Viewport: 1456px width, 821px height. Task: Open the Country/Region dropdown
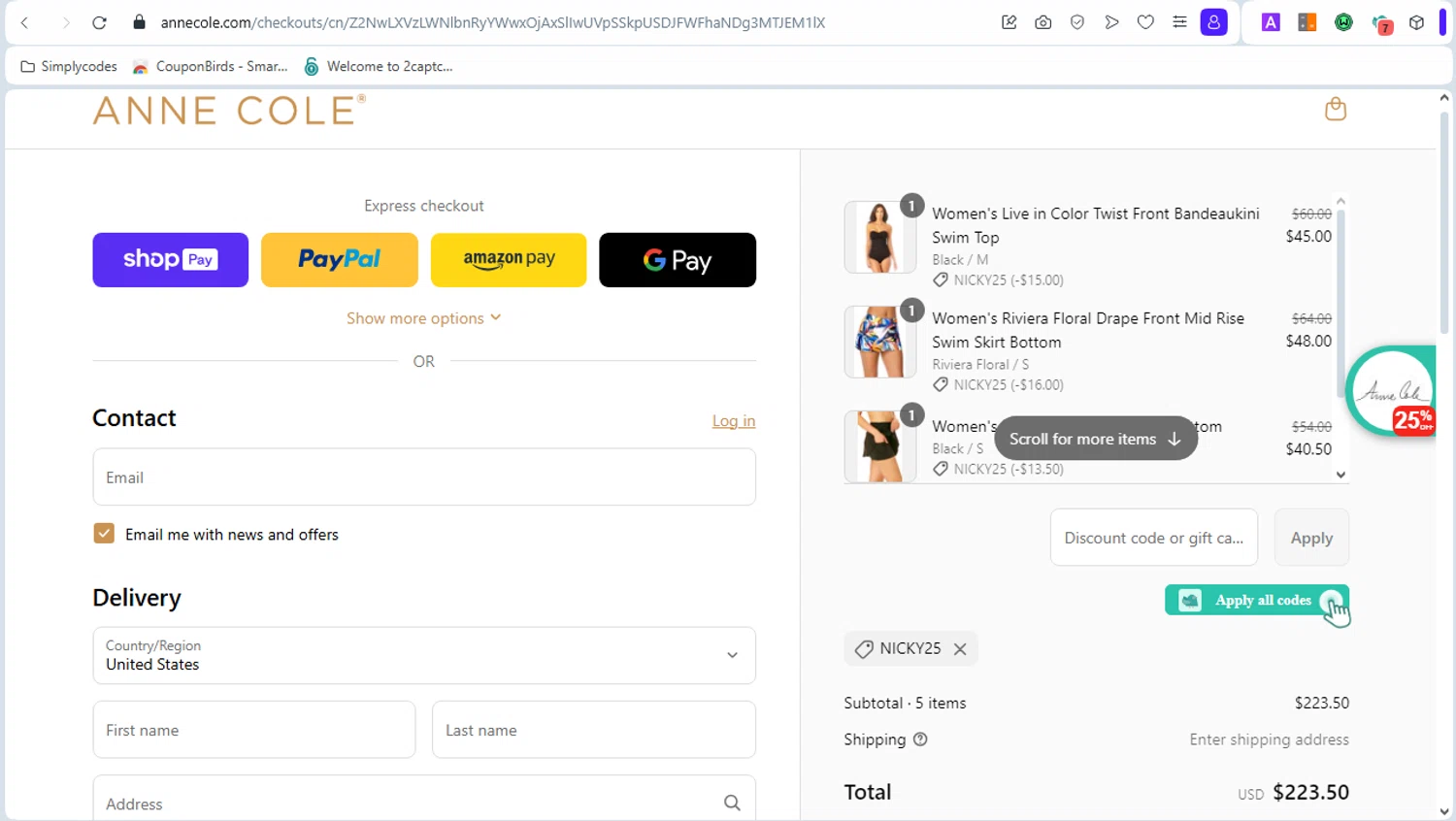point(424,655)
